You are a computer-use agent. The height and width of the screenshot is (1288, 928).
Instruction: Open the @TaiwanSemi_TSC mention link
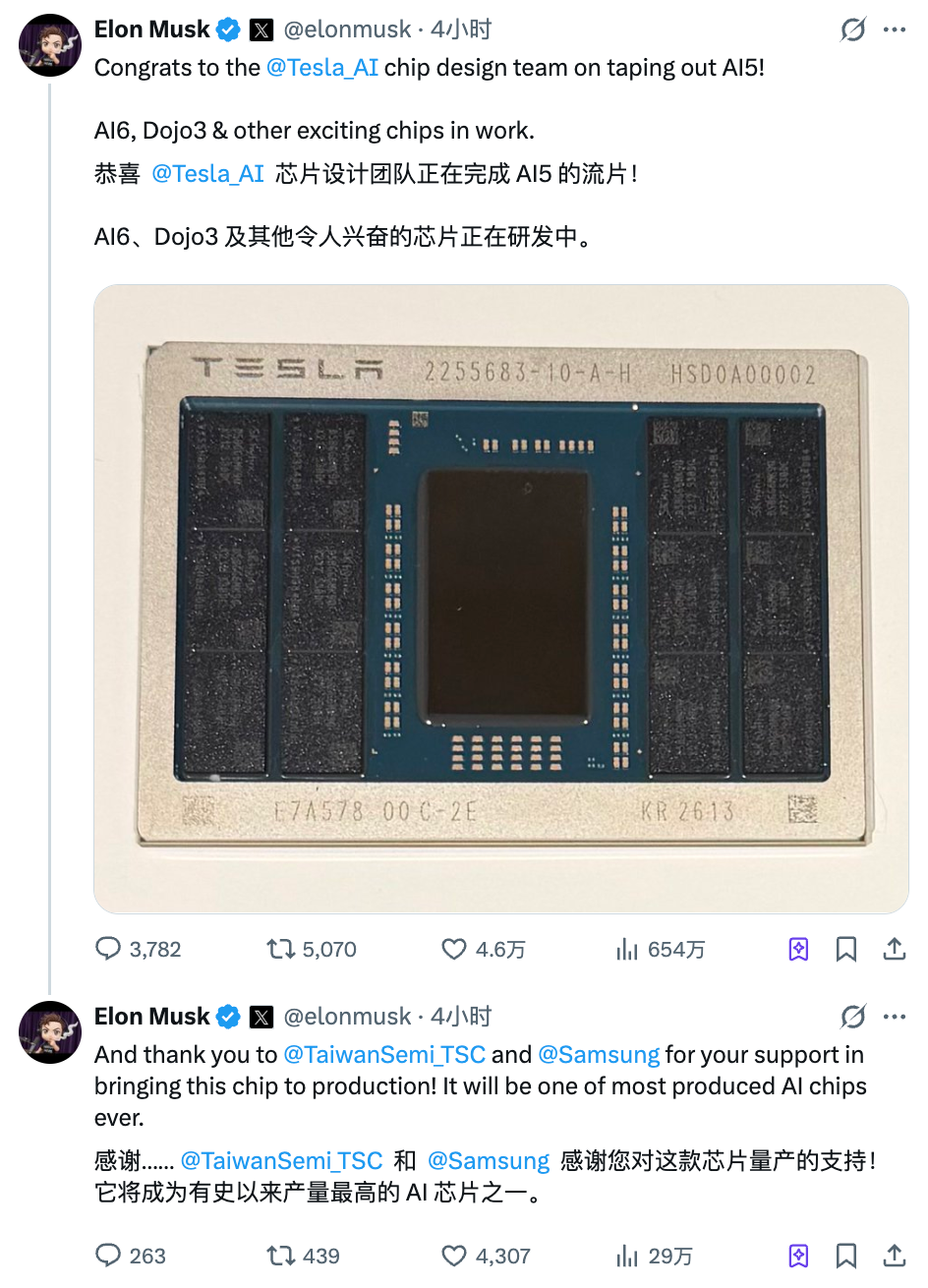coord(383,1055)
